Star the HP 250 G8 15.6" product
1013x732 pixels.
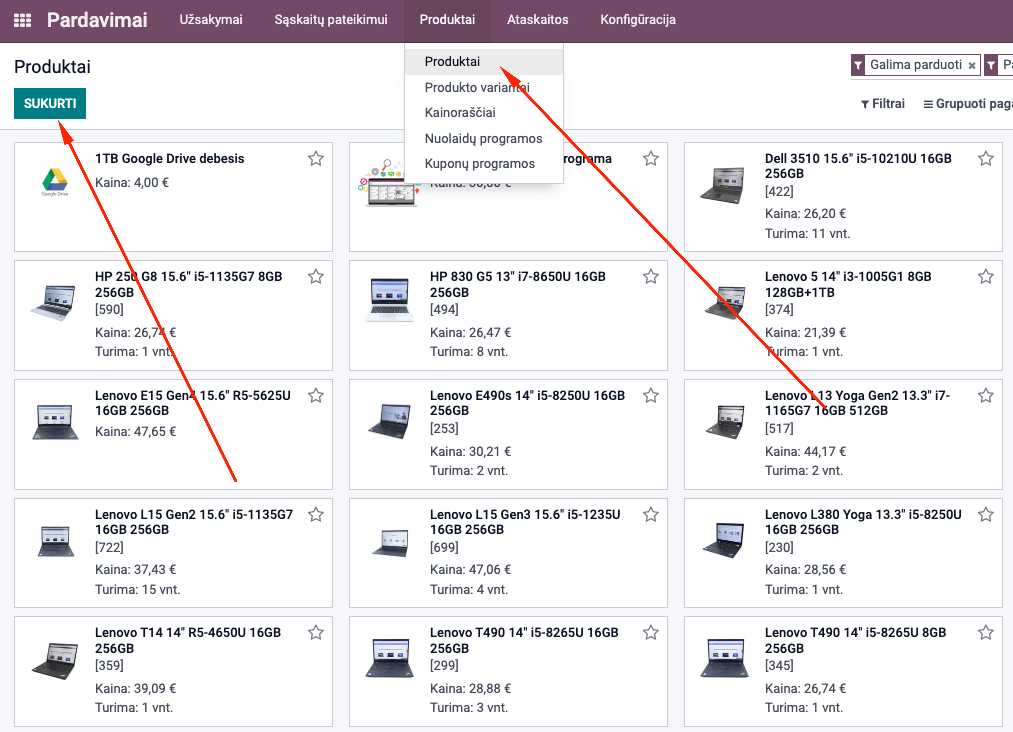point(315,277)
